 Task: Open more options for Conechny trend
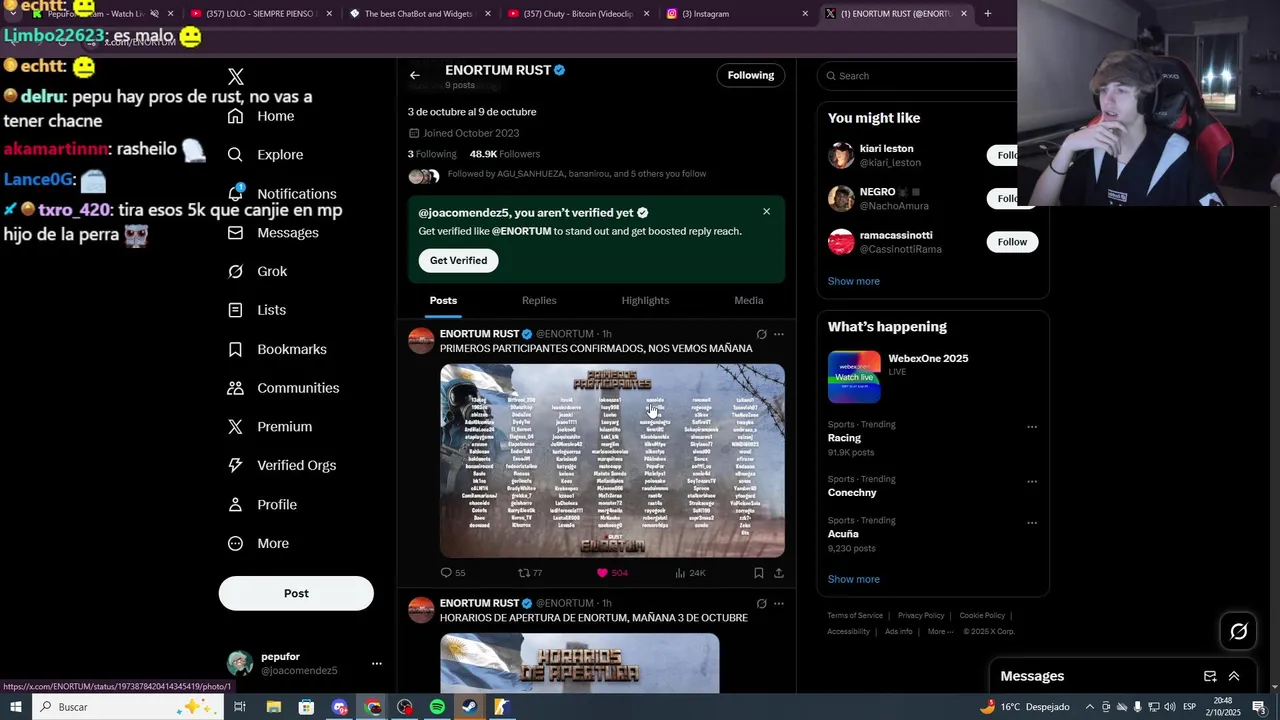tap(1032, 481)
